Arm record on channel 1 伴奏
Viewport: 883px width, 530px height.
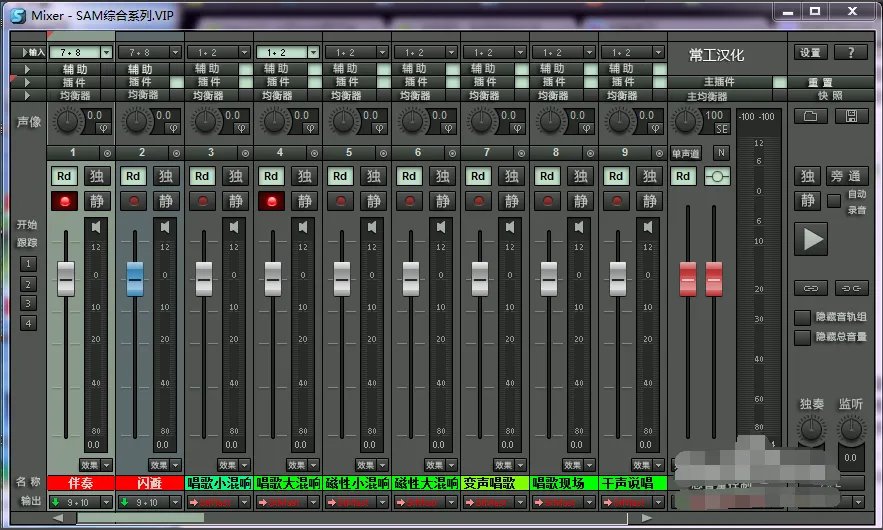tap(65, 201)
